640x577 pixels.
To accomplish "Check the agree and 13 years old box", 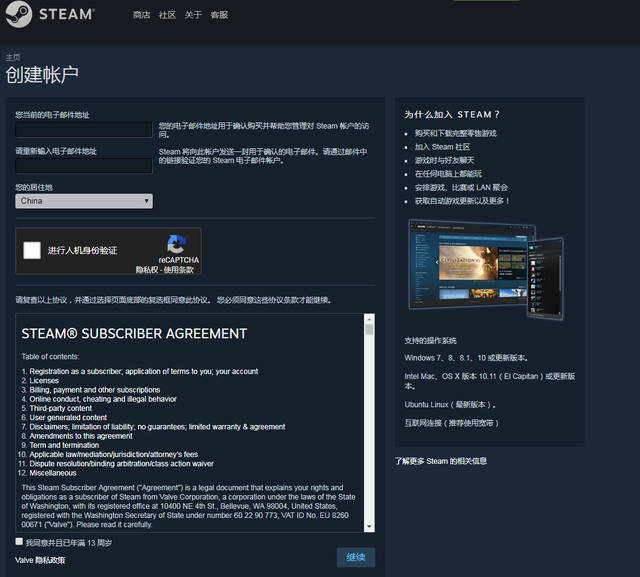I will point(19,541).
